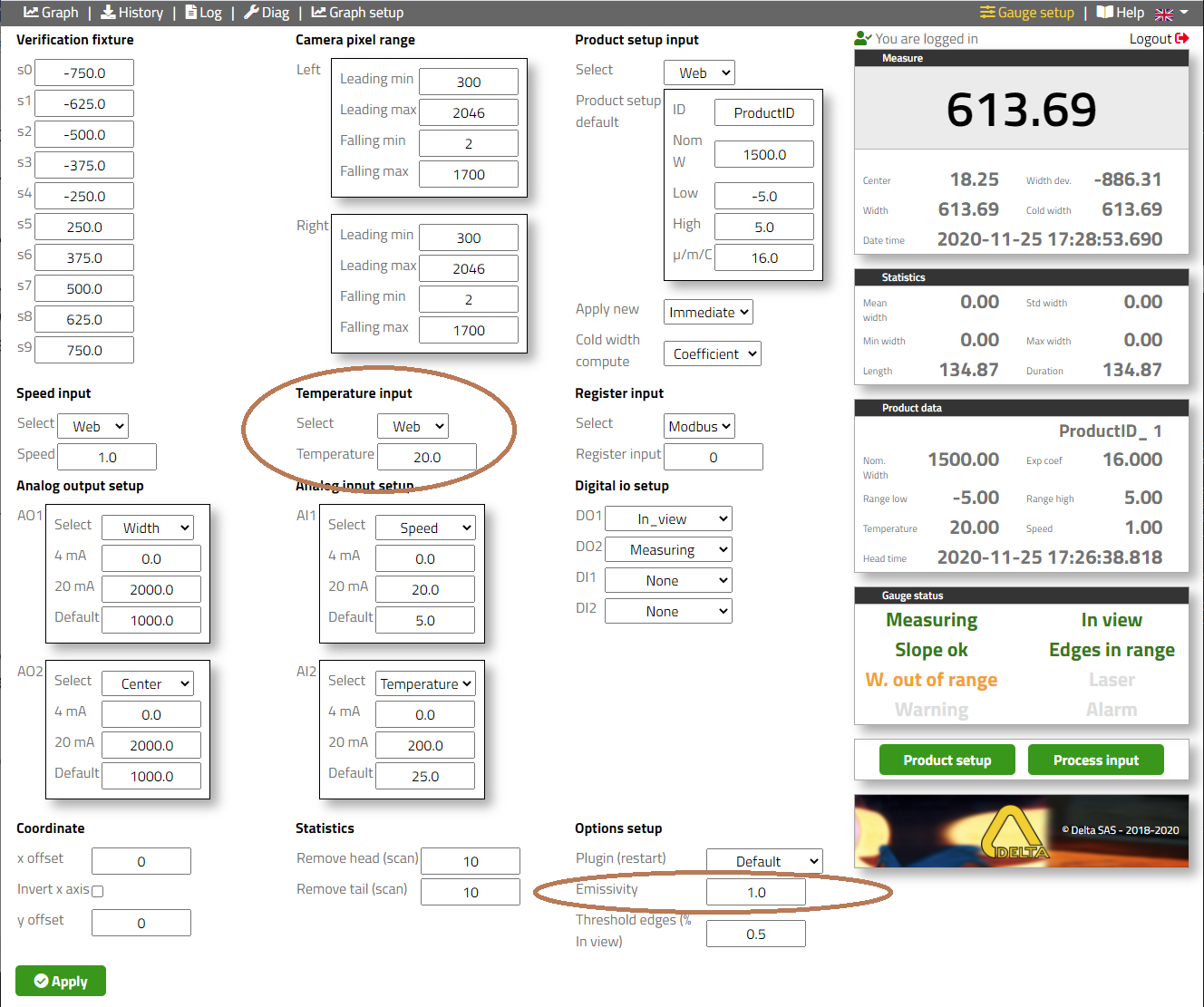Screen dimensions: 1204x1007
Task: Click the History download icon
Action: coord(108,13)
